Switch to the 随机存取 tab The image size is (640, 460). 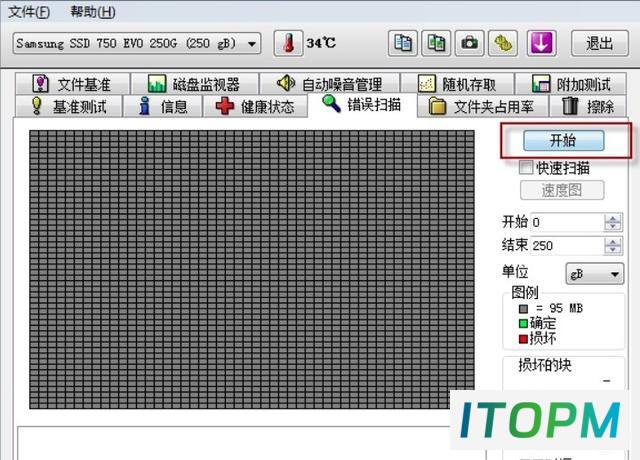click(458, 84)
